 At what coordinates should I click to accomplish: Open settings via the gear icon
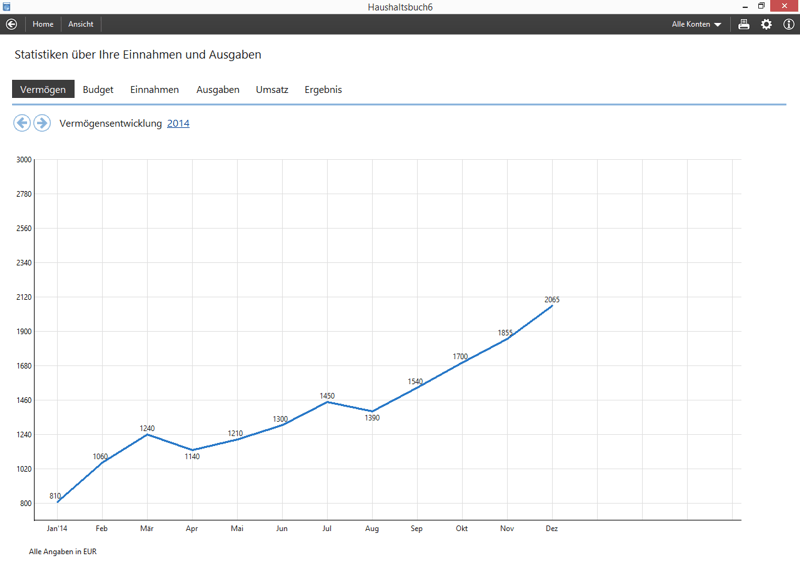[767, 24]
